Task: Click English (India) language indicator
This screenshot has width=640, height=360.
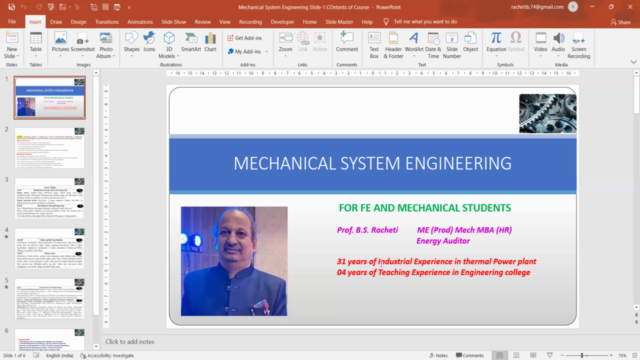Action: 60,356
